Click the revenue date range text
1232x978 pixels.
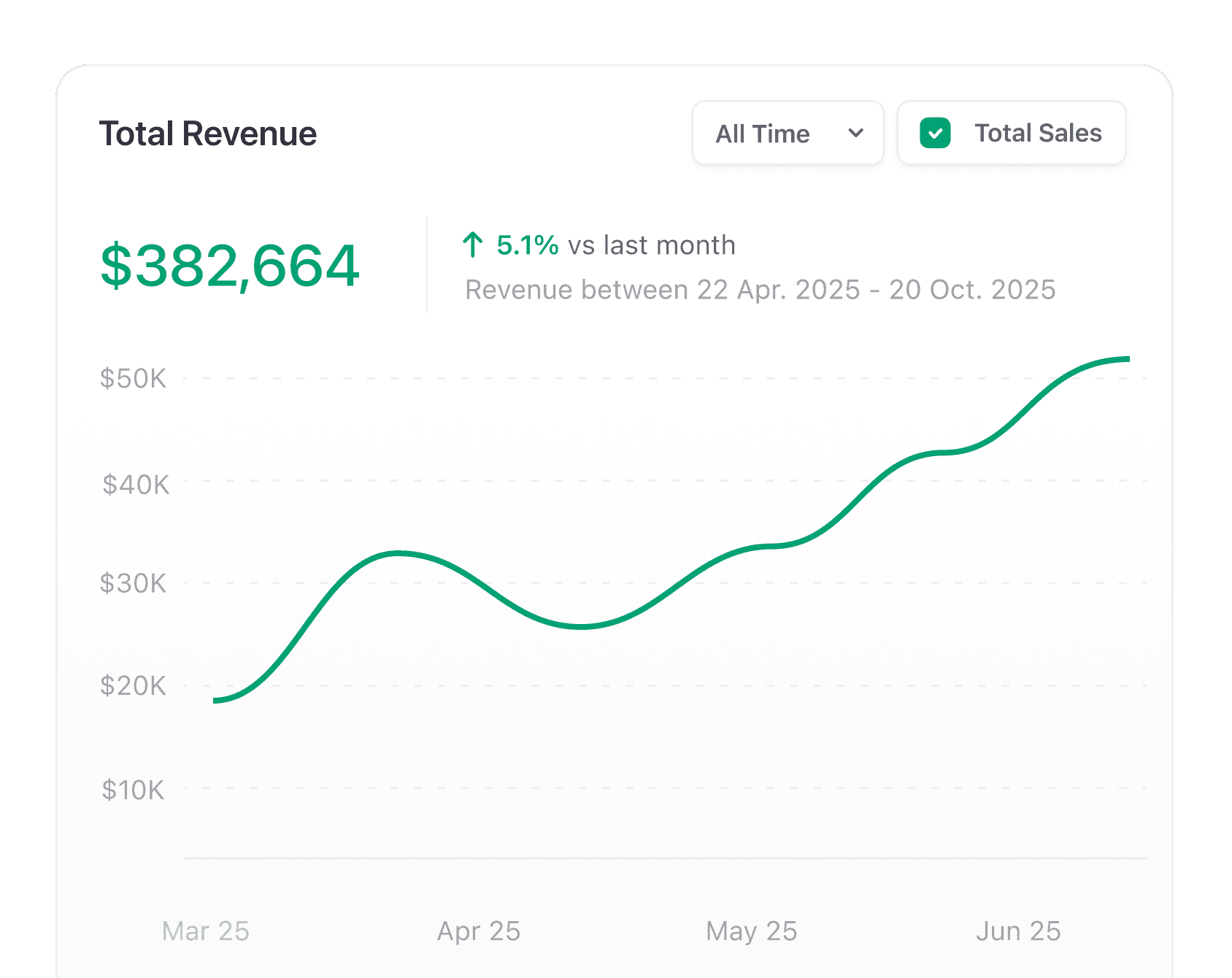tap(761, 290)
